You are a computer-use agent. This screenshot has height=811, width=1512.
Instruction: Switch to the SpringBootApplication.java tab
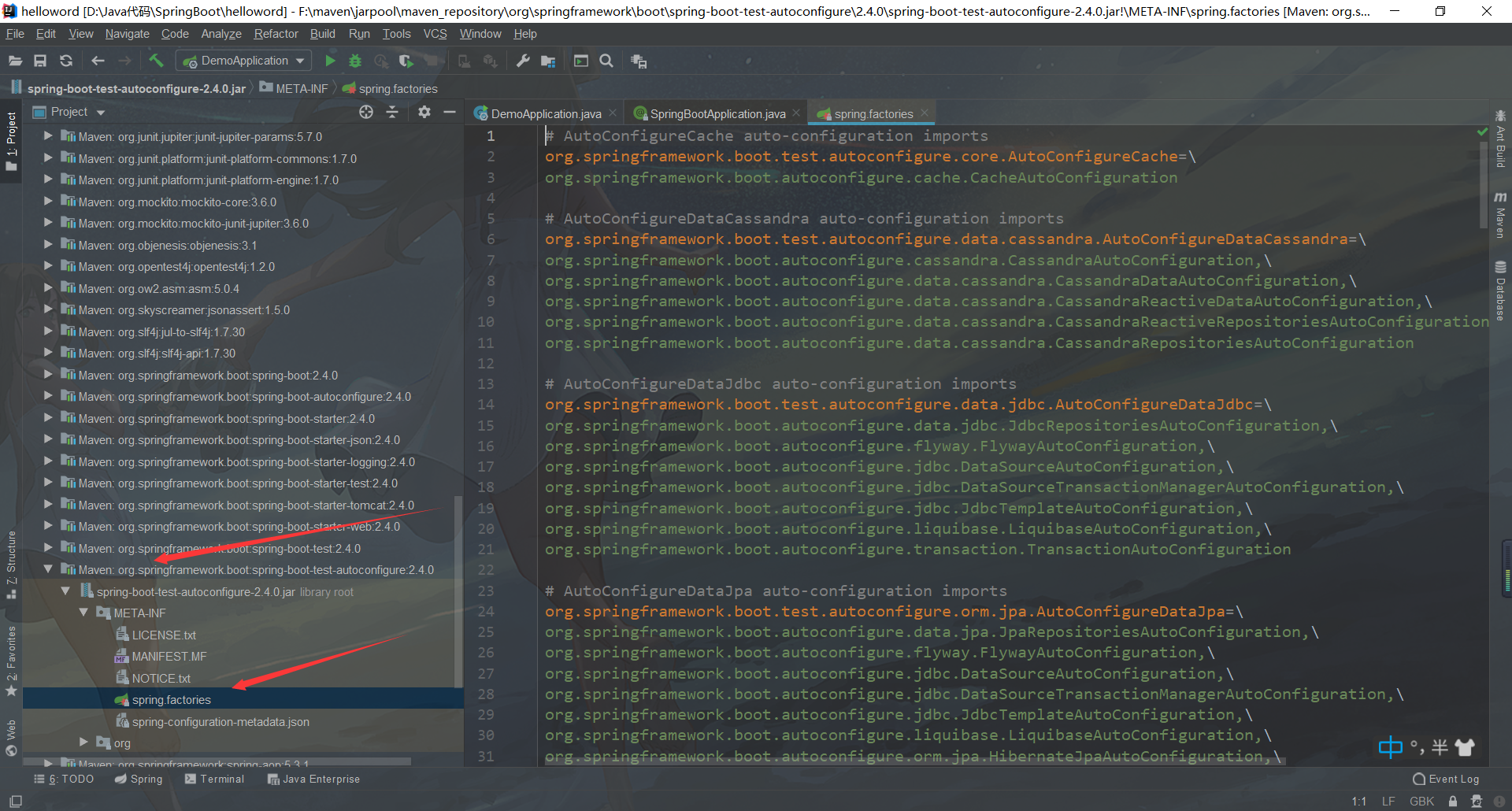[717, 114]
